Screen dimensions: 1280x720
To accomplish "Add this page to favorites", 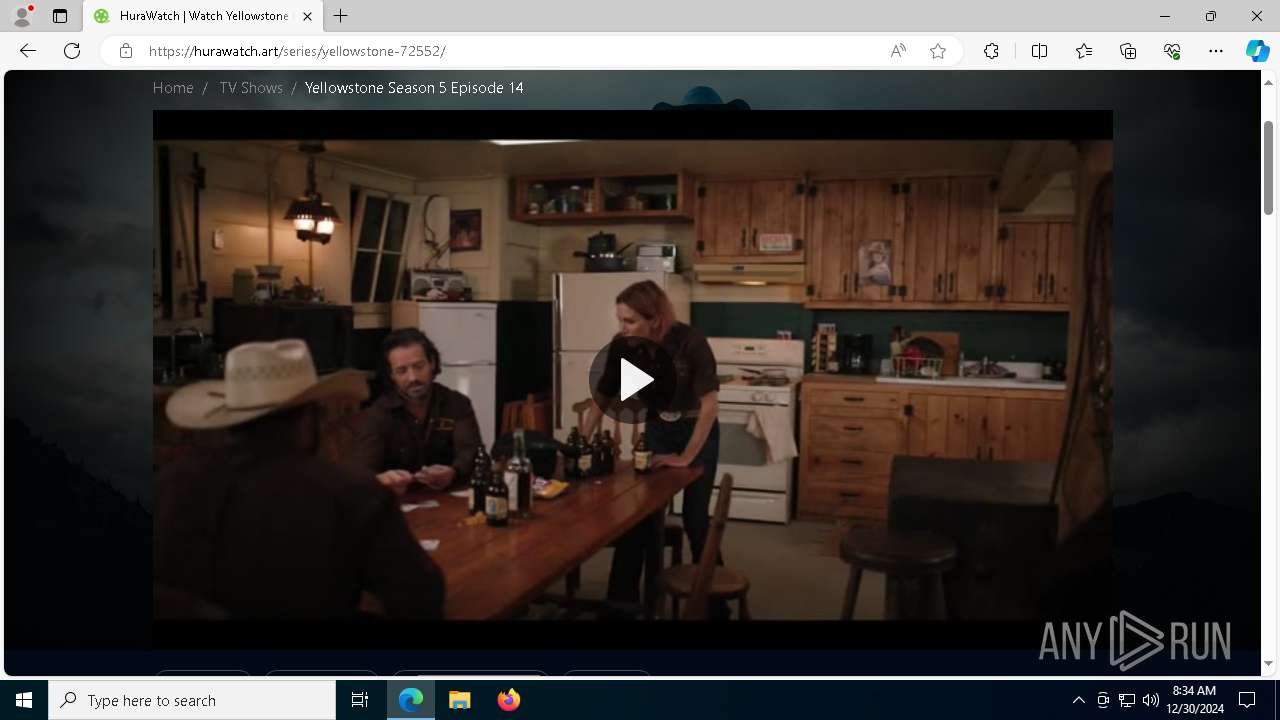I will click(938, 51).
